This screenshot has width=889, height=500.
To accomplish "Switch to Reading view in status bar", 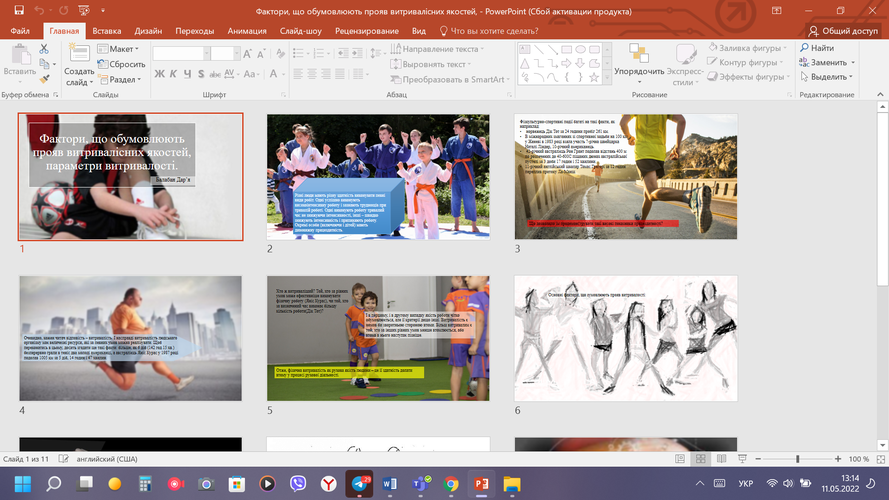I will coord(721,459).
